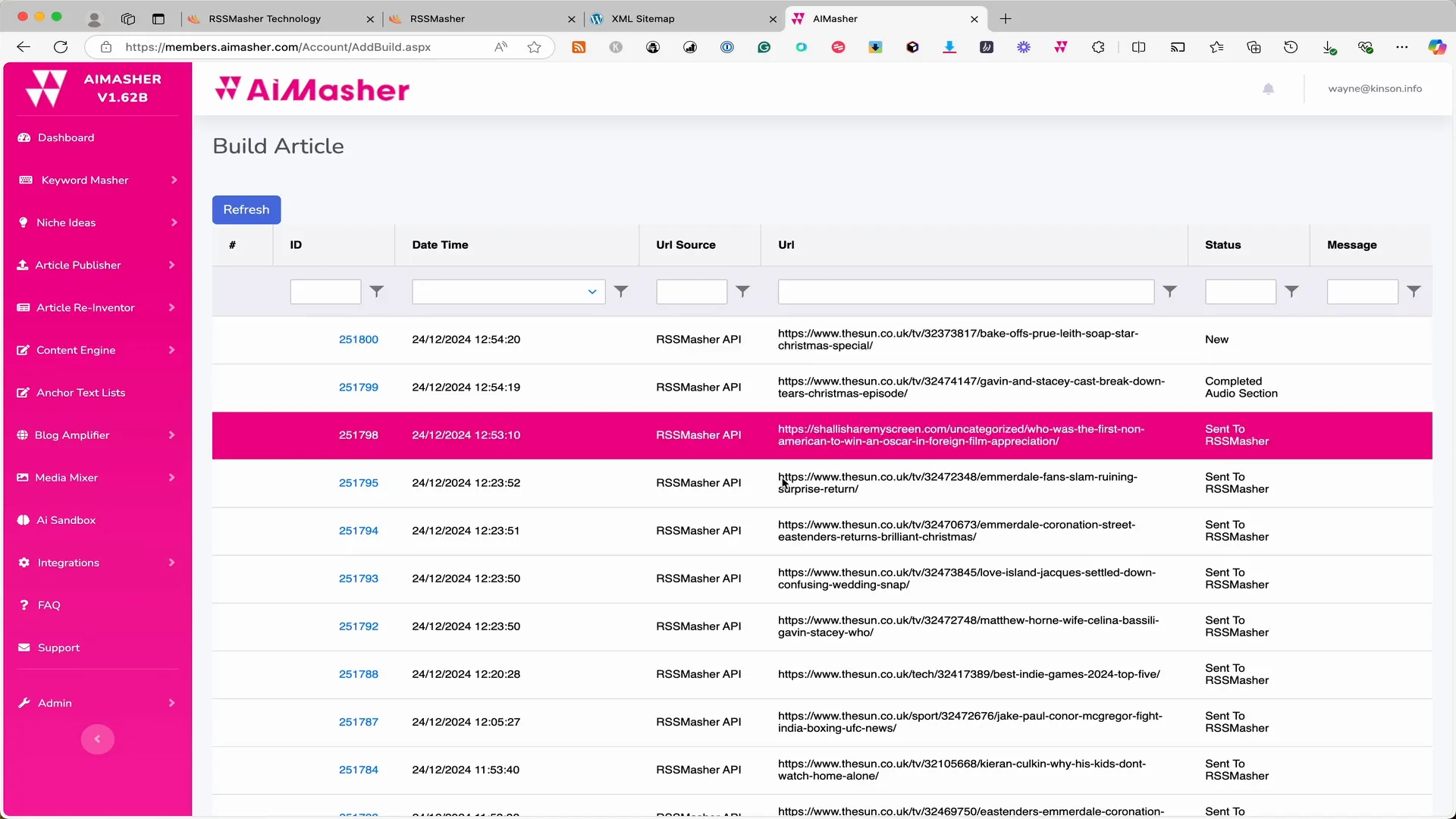Open the browser extensions puzzle icon
Image resolution: width=1456 pixels, height=819 pixels.
[1097, 47]
